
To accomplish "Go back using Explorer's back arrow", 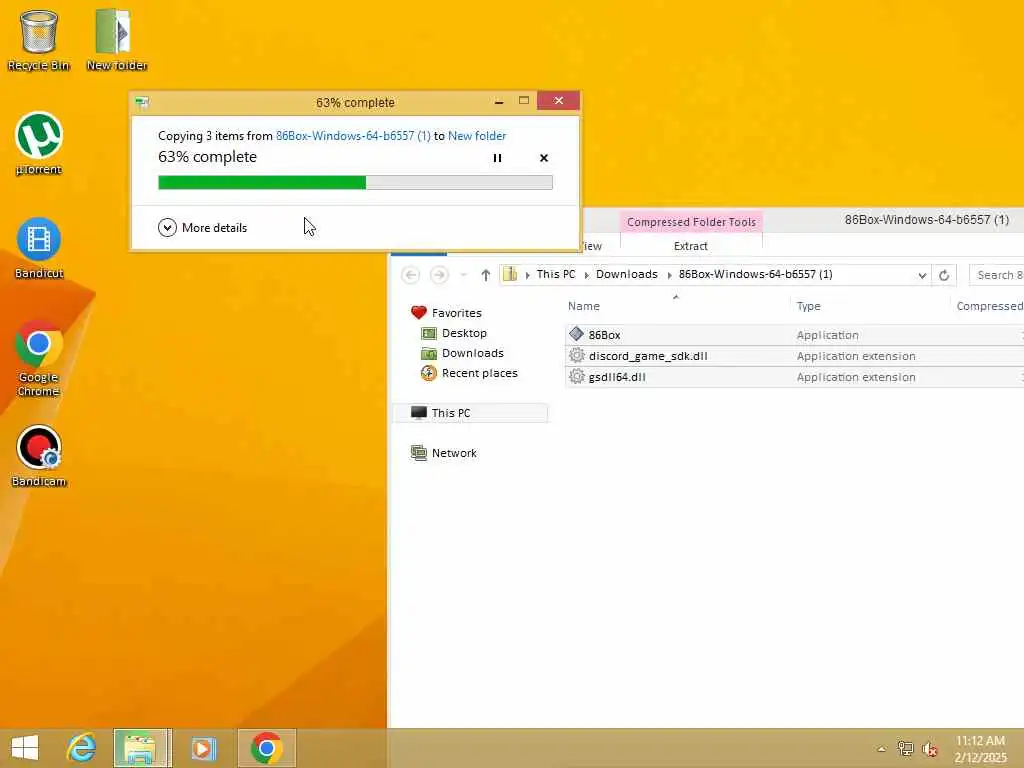I will coord(410,275).
